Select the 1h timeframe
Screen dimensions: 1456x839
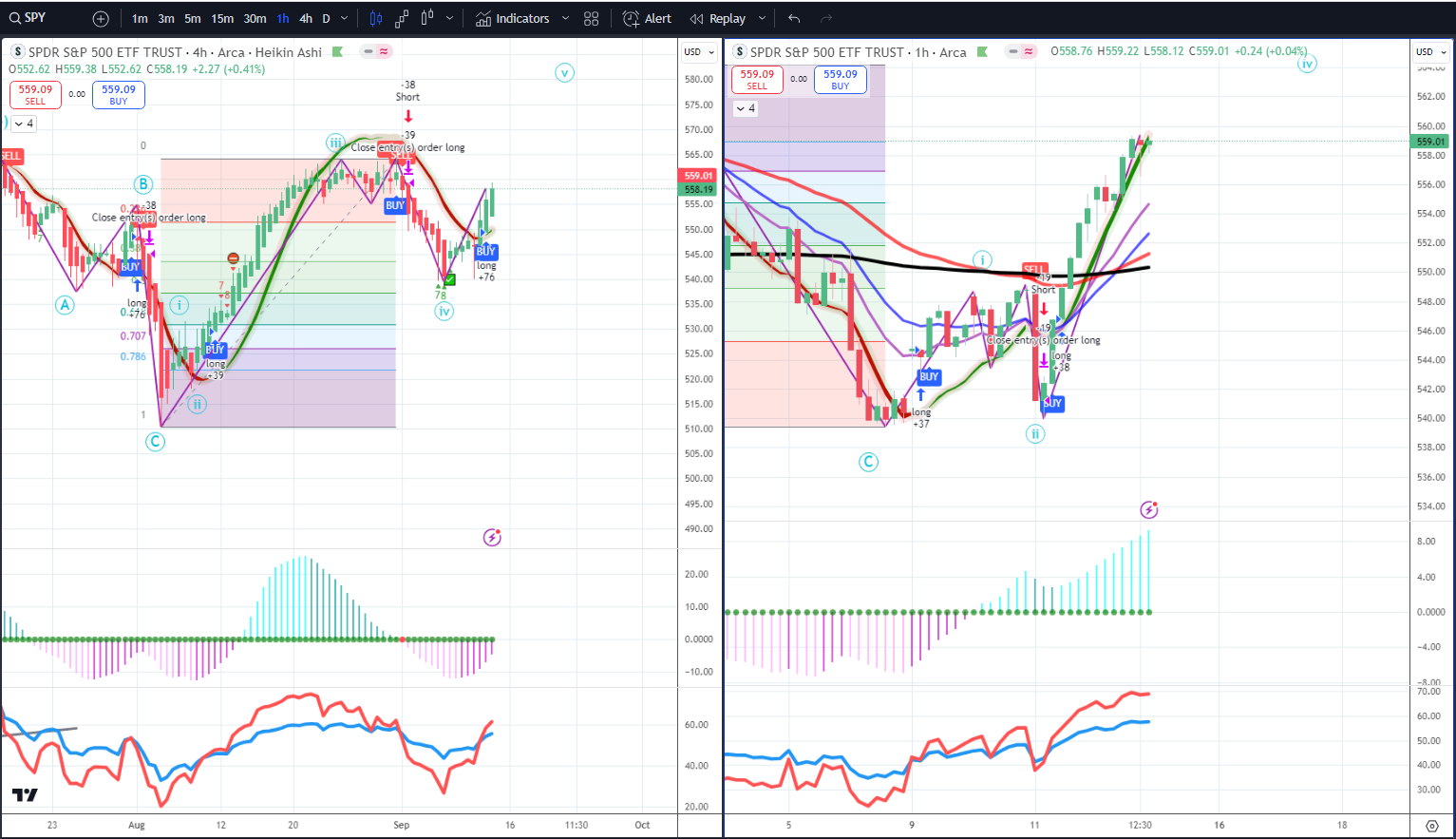[x=283, y=18]
